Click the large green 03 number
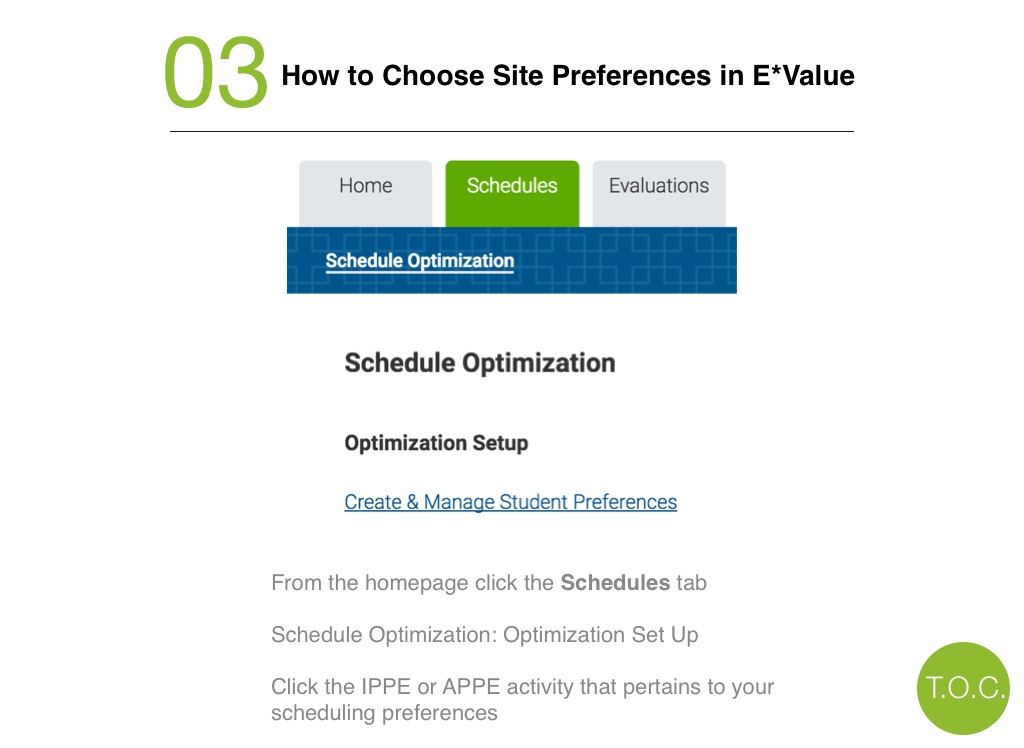1024x748 pixels. 216,72
